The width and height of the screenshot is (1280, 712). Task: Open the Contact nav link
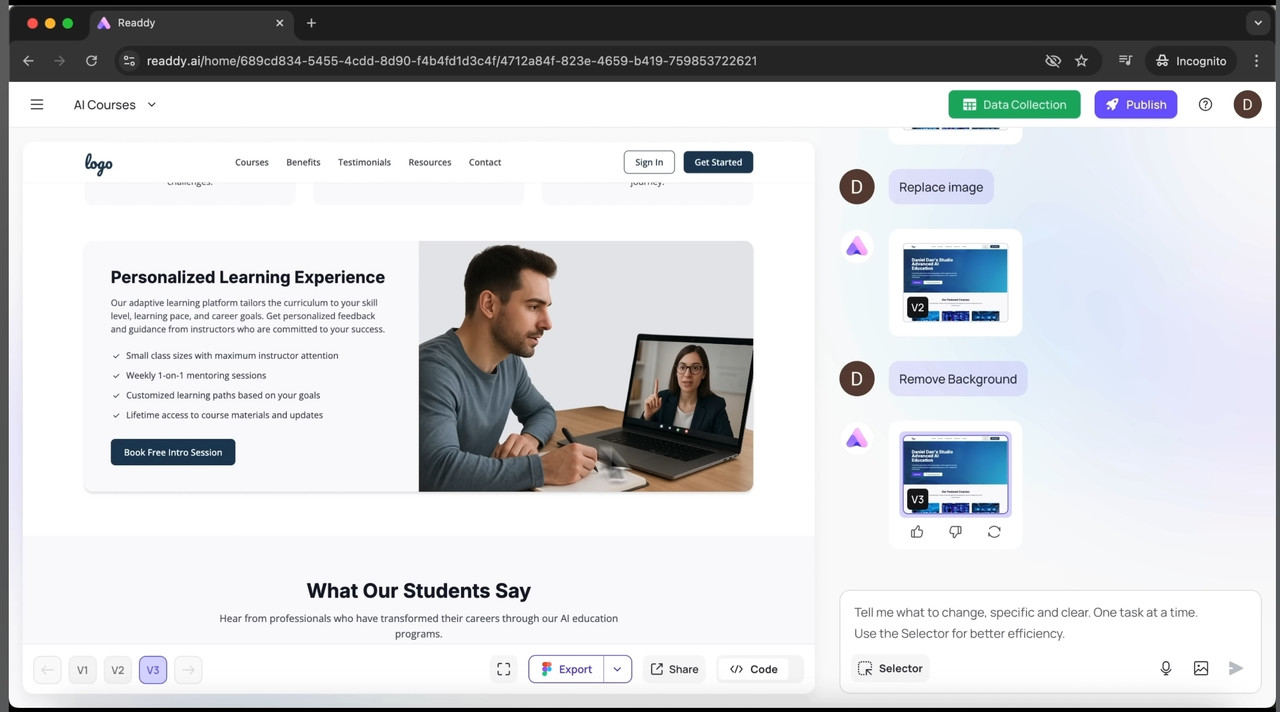click(x=485, y=162)
